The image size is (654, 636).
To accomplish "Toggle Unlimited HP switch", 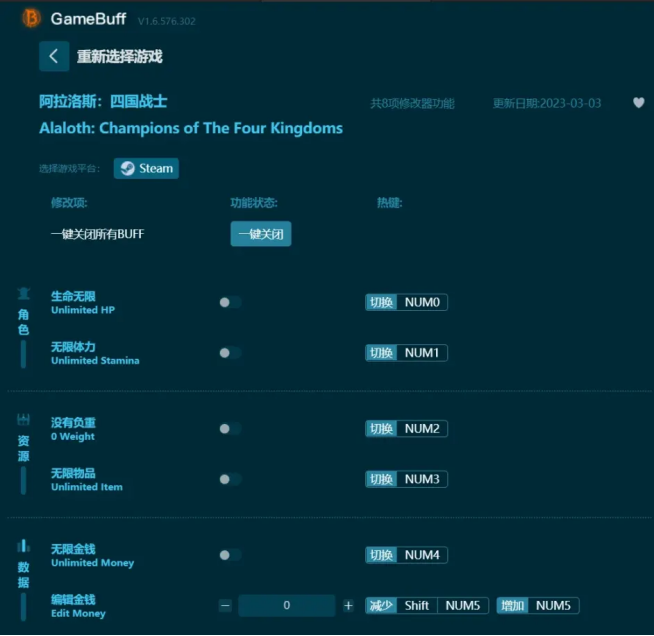I will point(230,302).
